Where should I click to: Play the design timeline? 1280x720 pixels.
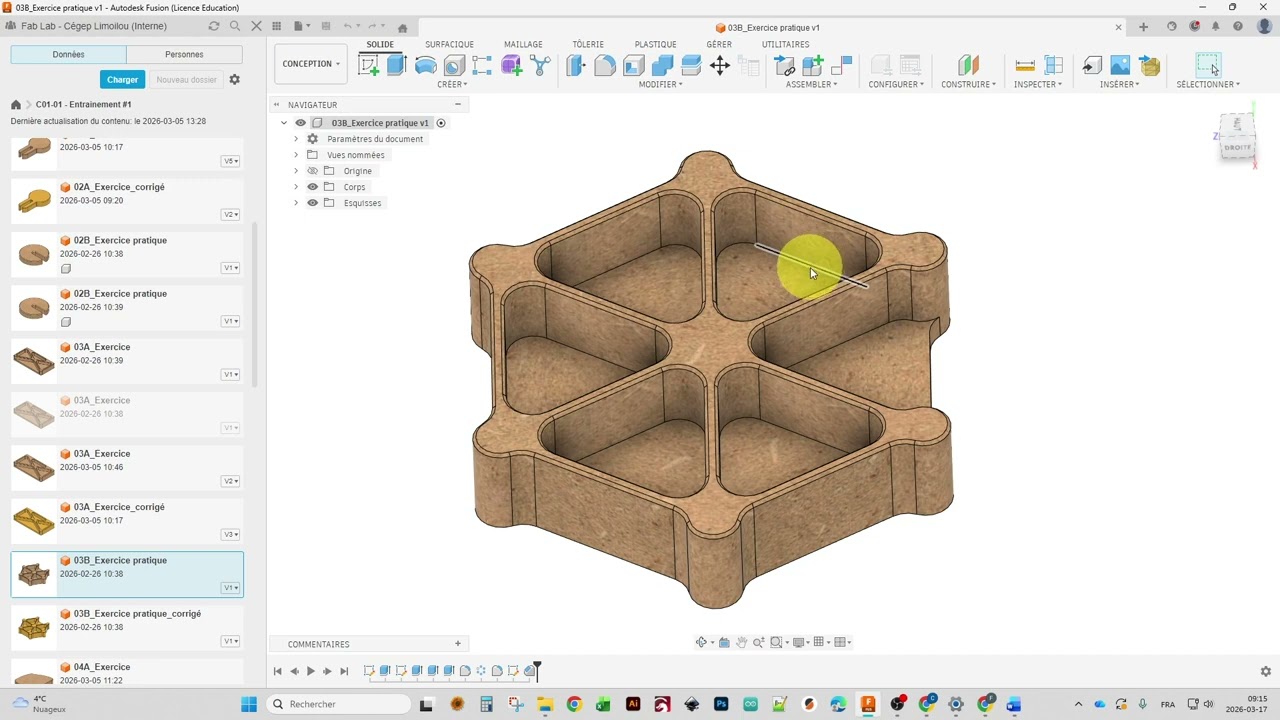[x=311, y=671]
